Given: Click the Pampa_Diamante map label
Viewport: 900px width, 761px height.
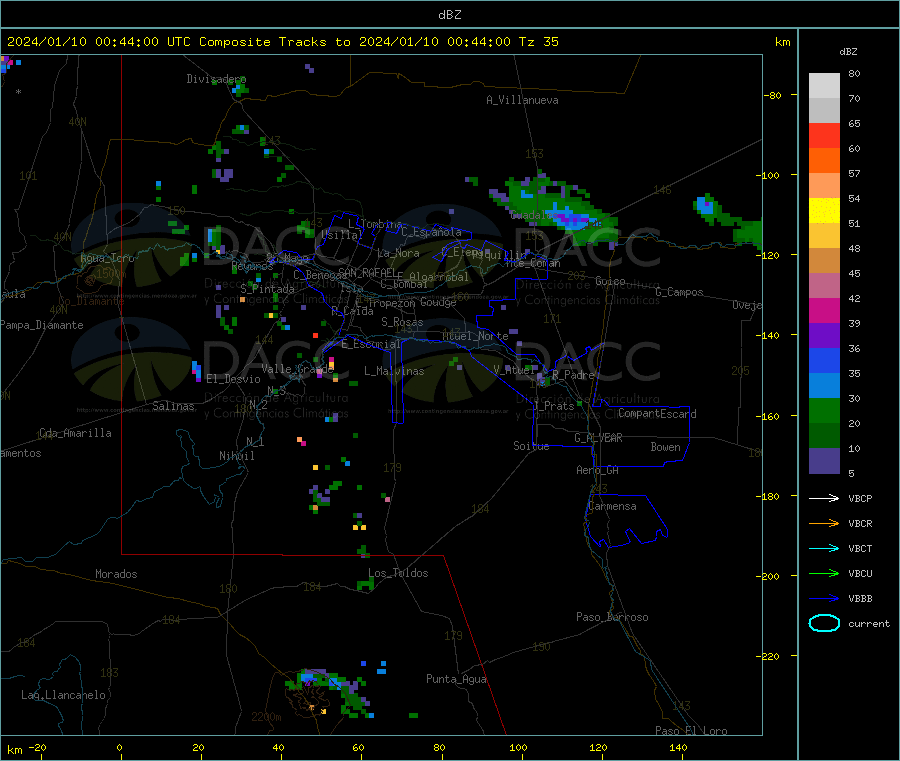Looking at the screenshot, I should click(41, 325).
